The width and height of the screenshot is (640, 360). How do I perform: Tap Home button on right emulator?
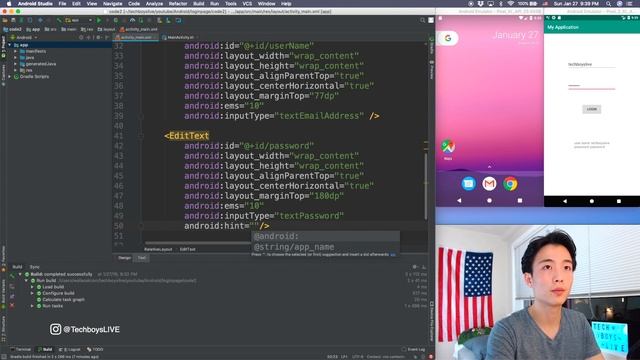point(592,201)
